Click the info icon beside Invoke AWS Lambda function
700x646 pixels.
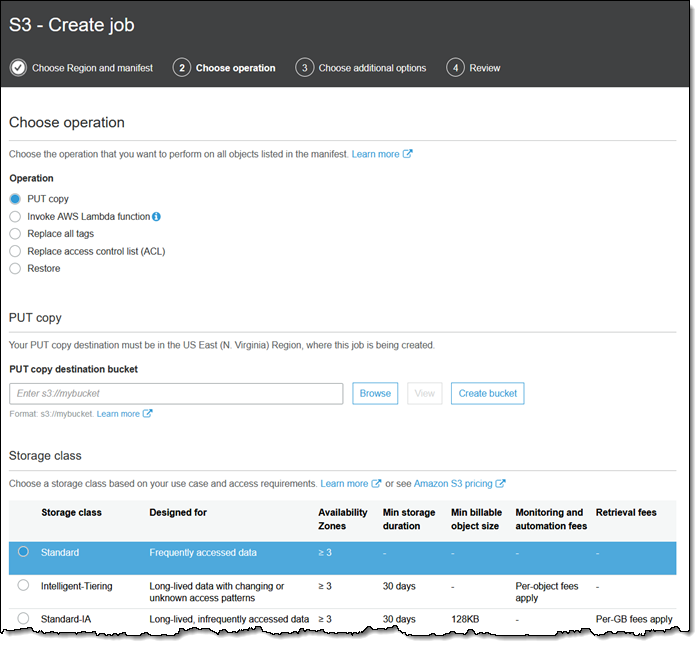[157, 216]
